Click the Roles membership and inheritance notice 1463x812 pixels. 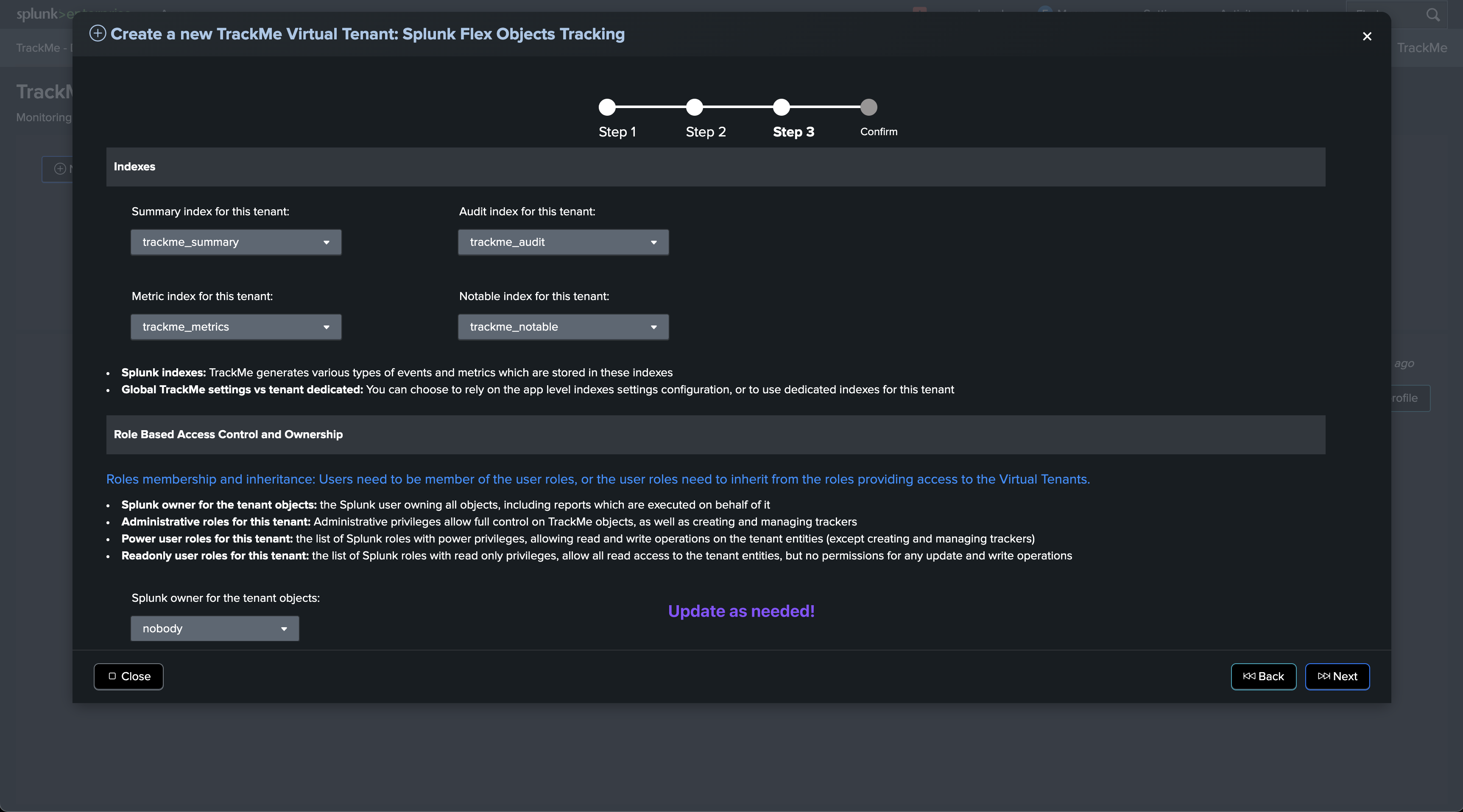coord(598,479)
